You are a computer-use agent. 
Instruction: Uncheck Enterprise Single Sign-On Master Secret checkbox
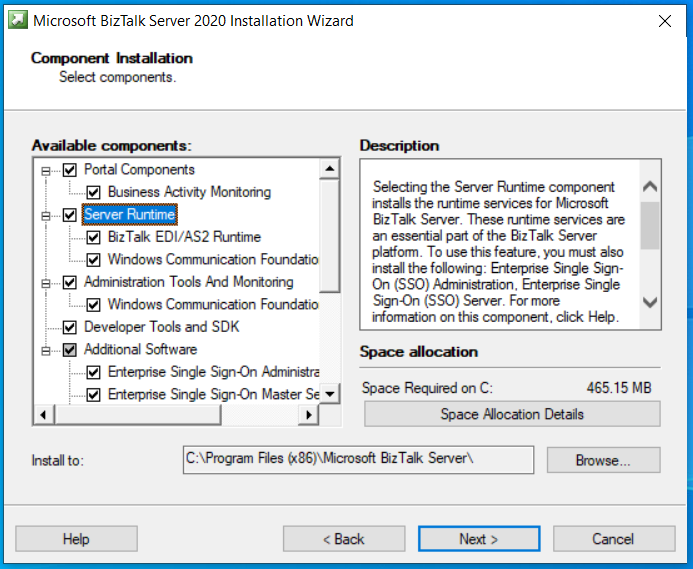click(93, 394)
